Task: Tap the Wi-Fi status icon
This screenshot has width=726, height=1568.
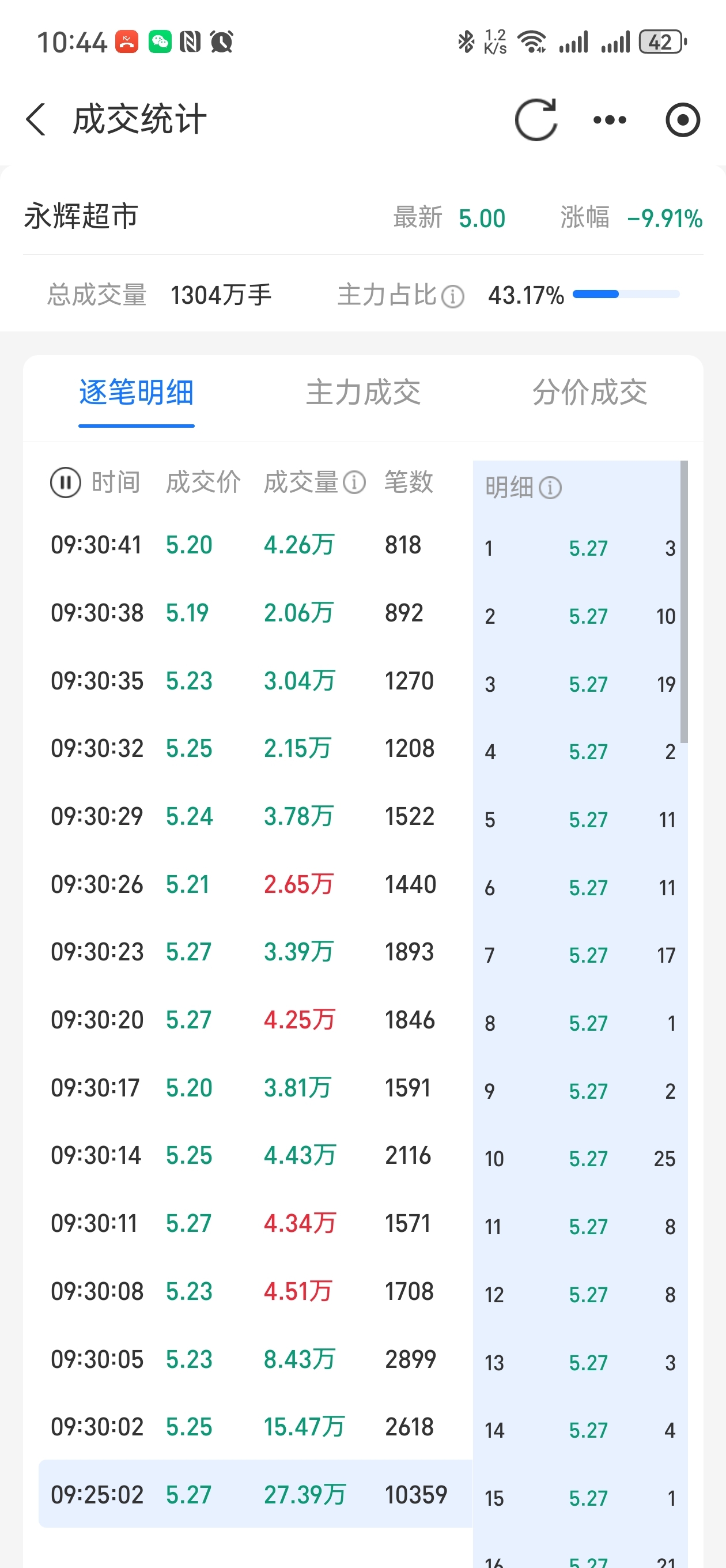Action: (x=531, y=42)
